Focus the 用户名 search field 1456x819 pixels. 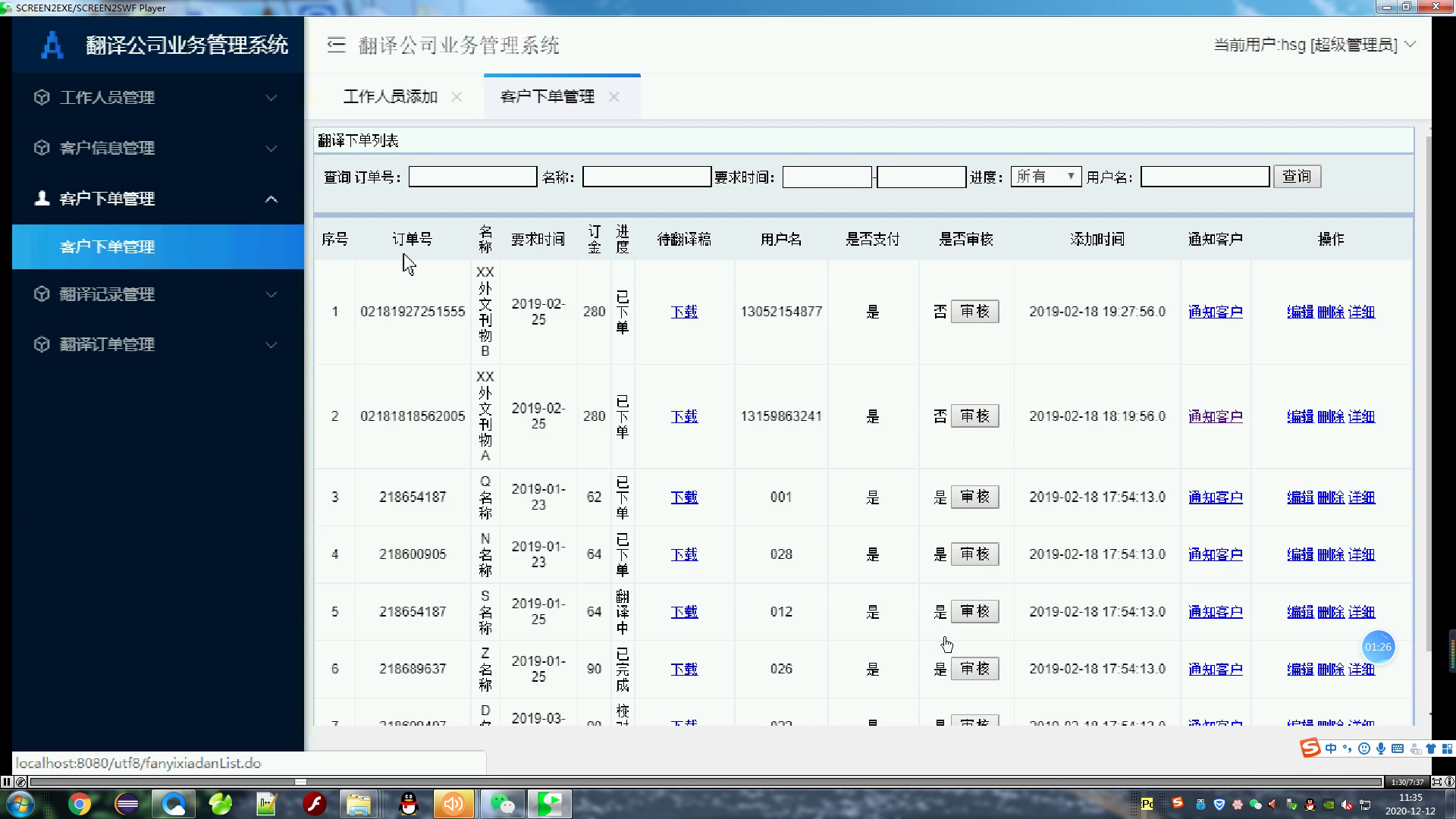pos(1204,177)
